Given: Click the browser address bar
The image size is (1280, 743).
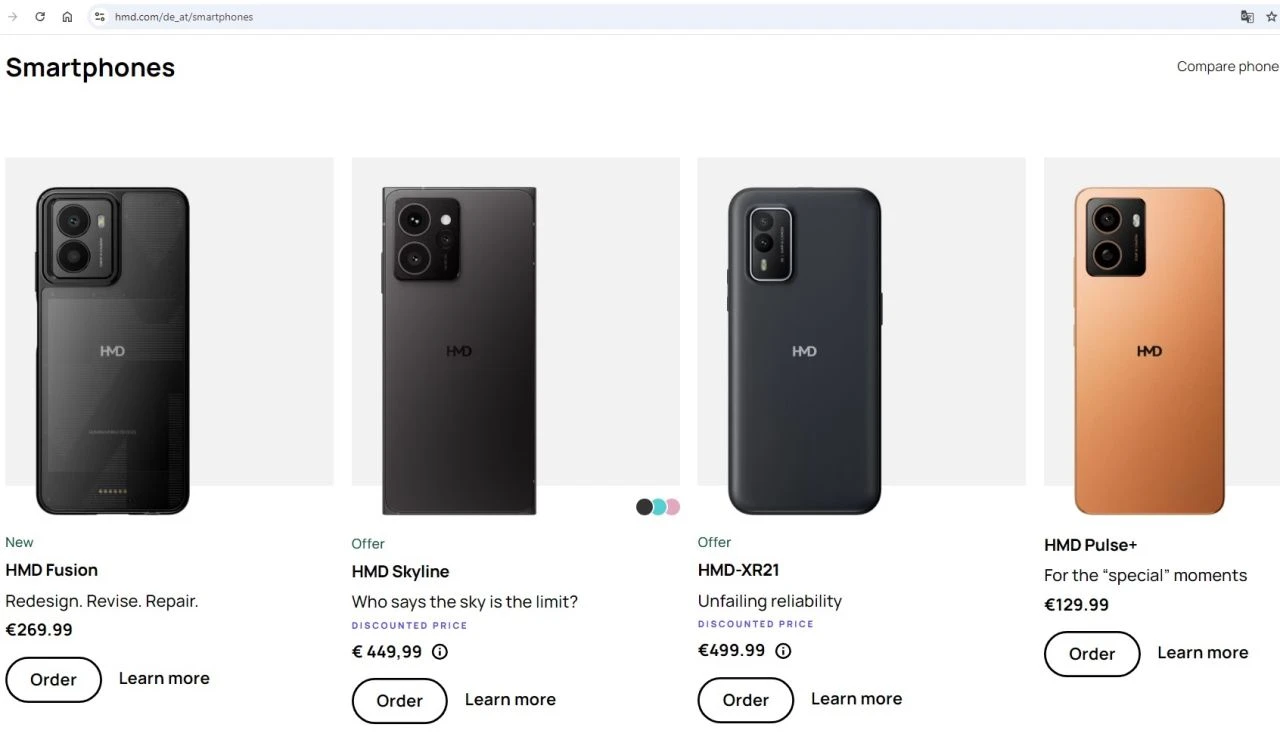Looking at the screenshot, I should (x=400, y=16).
